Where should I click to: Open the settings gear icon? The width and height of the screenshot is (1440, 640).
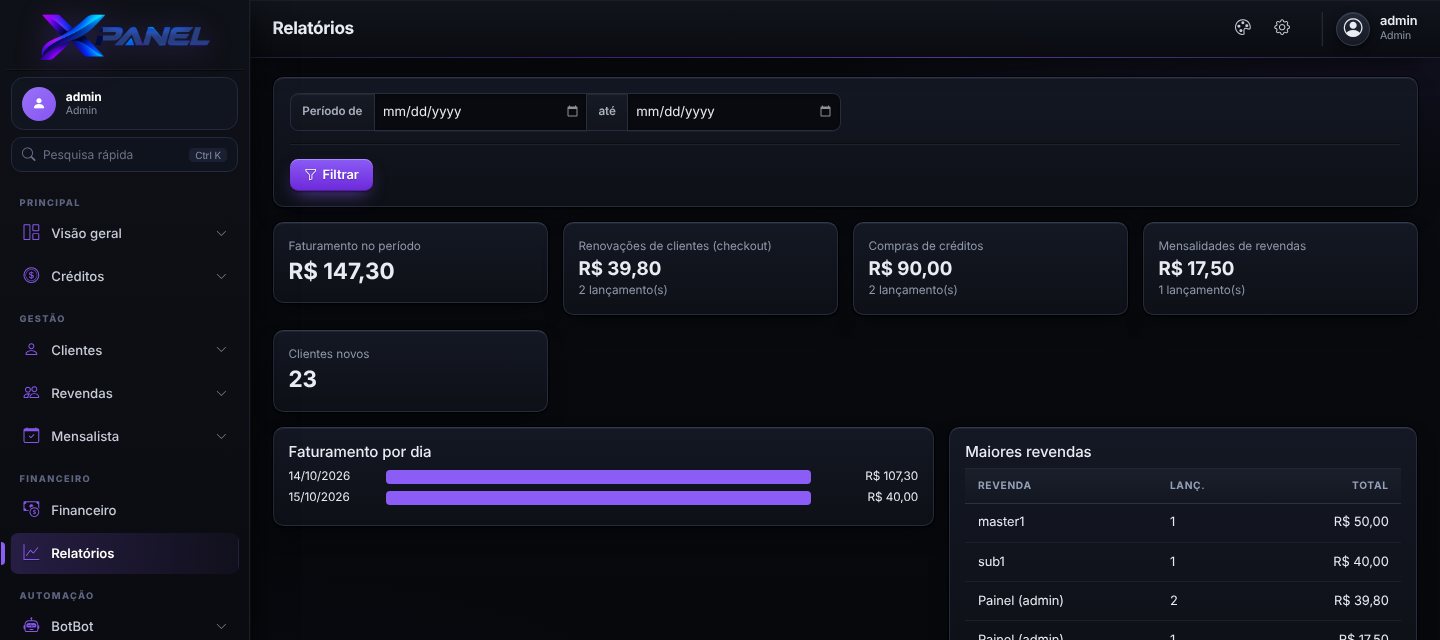tap(1282, 28)
